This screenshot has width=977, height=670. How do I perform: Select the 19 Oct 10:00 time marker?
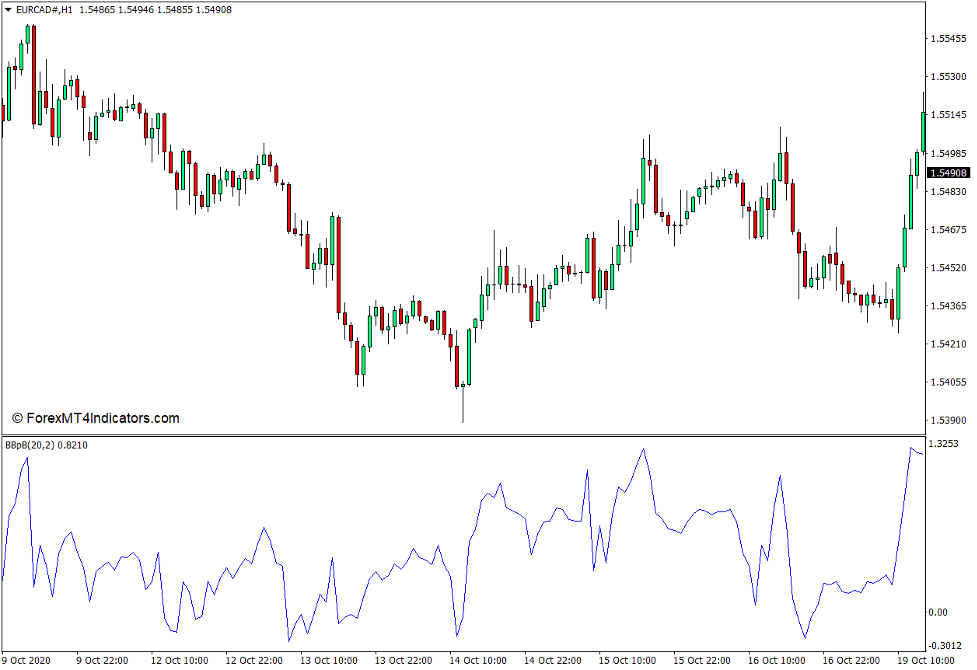coord(927,660)
